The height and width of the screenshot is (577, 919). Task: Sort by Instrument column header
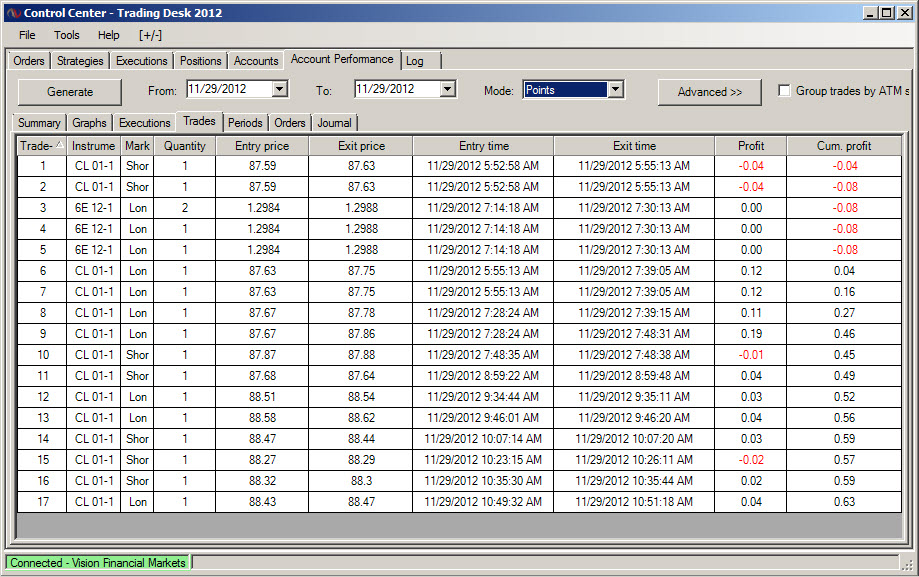pyautogui.click(x=93, y=146)
